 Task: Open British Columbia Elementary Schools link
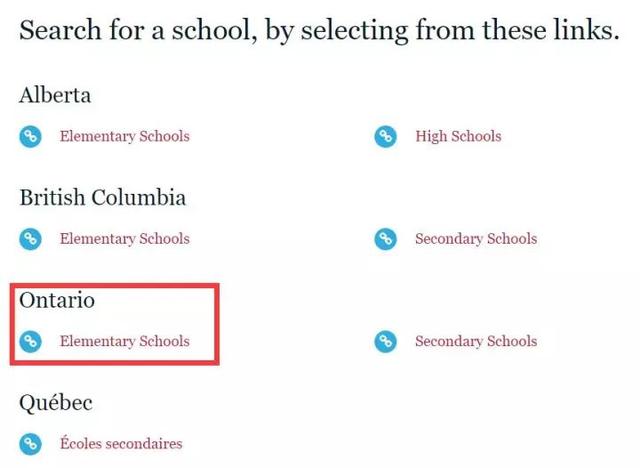click(x=125, y=239)
